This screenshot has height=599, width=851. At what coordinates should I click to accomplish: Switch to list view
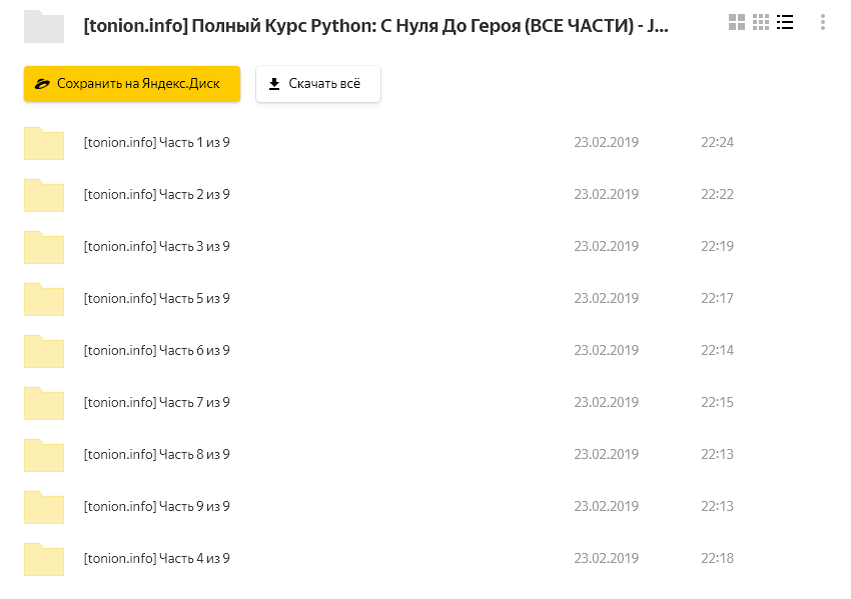pyautogui.click(x=785, y=22)
